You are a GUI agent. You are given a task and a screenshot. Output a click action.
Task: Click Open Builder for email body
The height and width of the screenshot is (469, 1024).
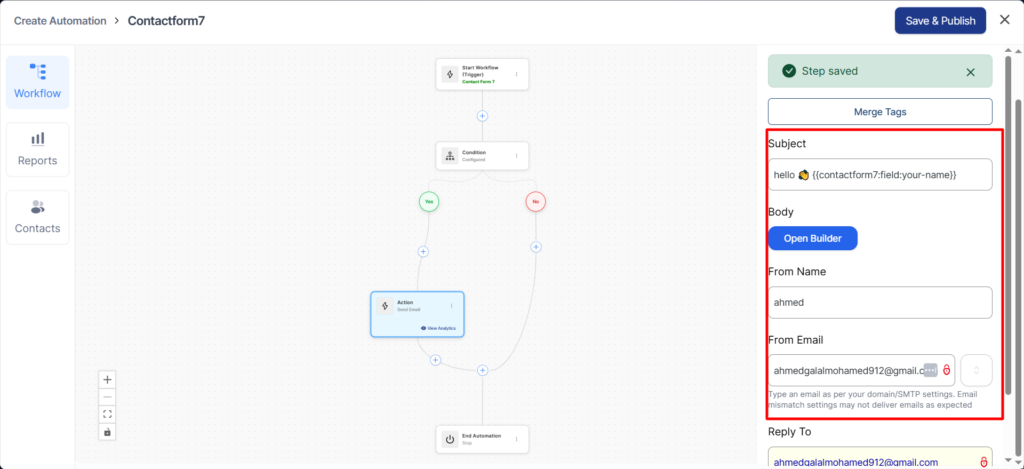812,238
